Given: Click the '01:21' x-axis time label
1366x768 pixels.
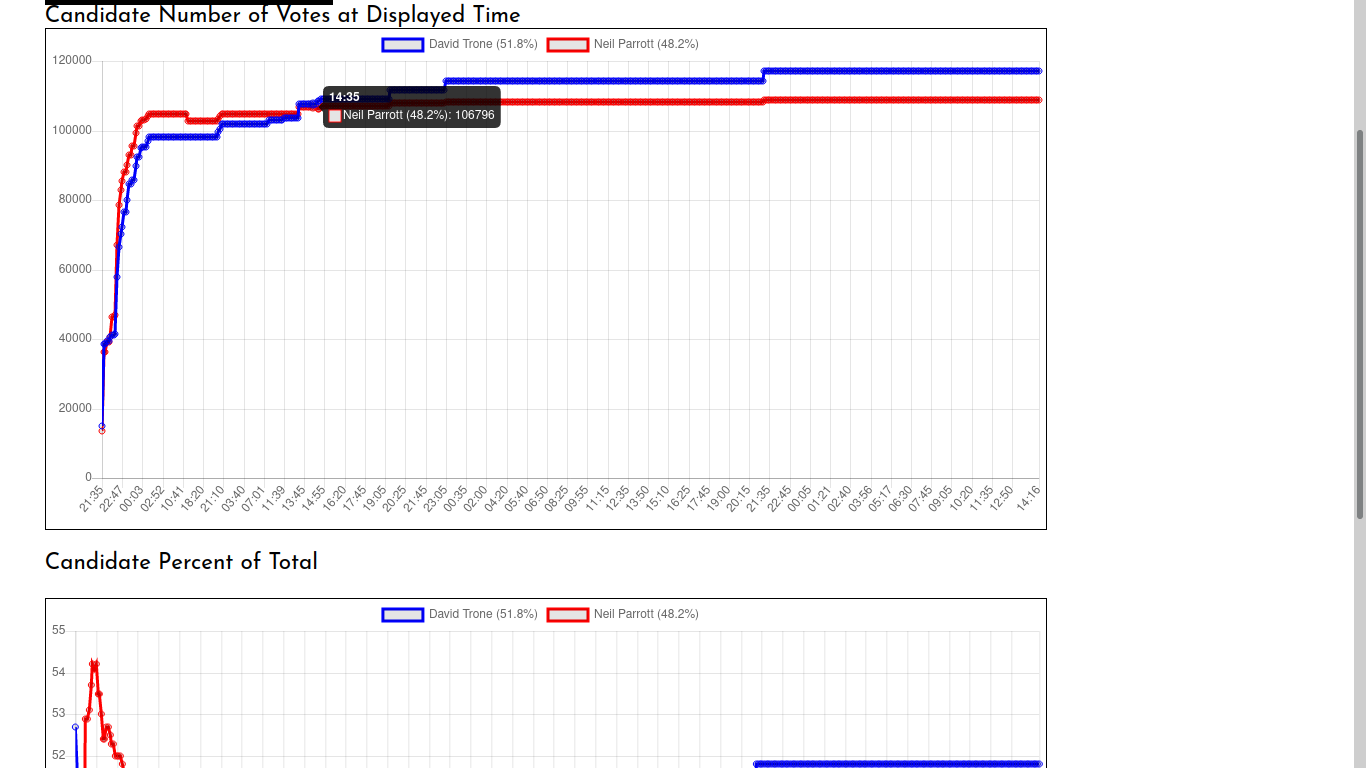Looking at the screenshot, I should click(822, 497).
